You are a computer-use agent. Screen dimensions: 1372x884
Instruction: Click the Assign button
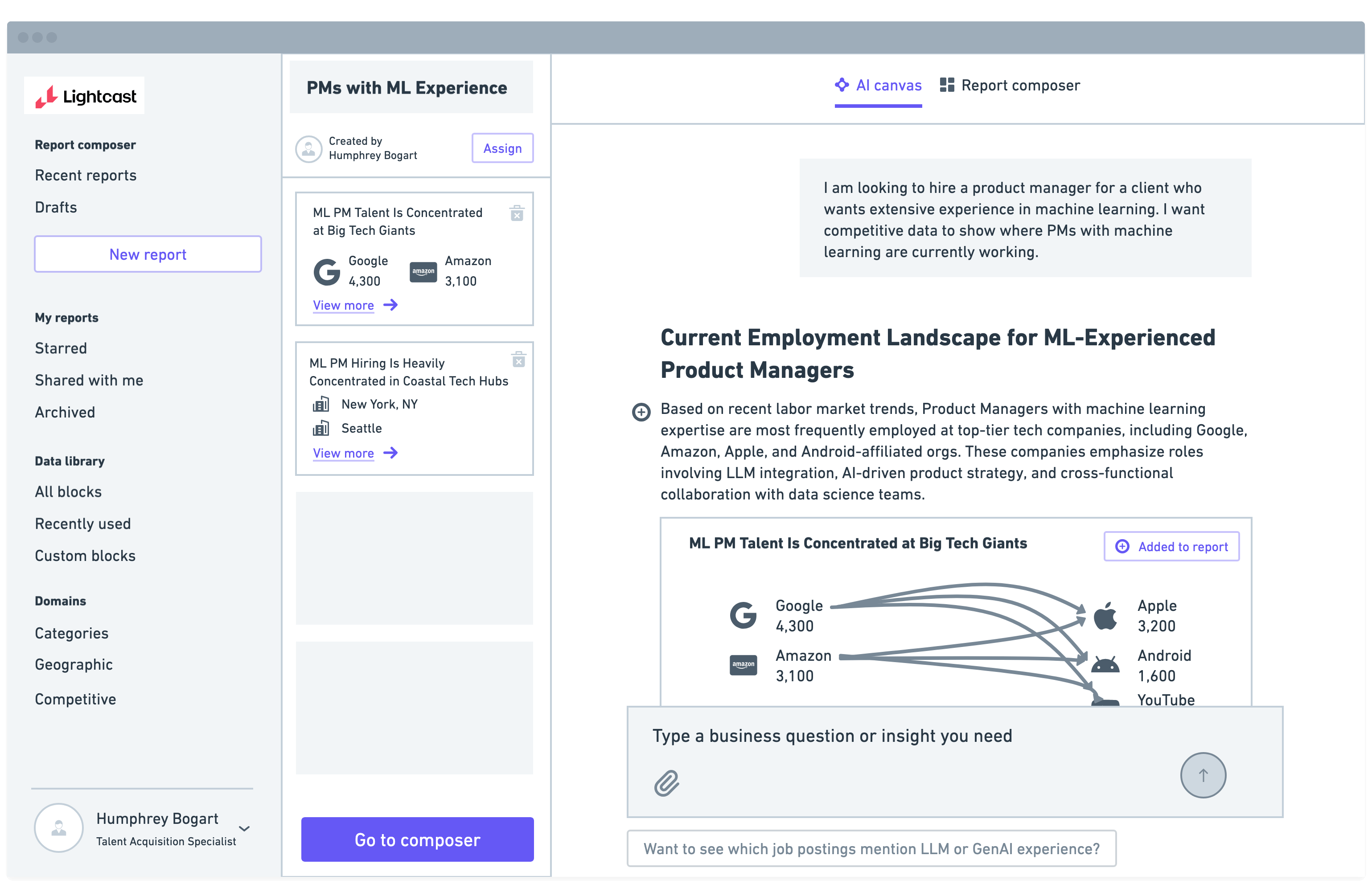[502, 148]
